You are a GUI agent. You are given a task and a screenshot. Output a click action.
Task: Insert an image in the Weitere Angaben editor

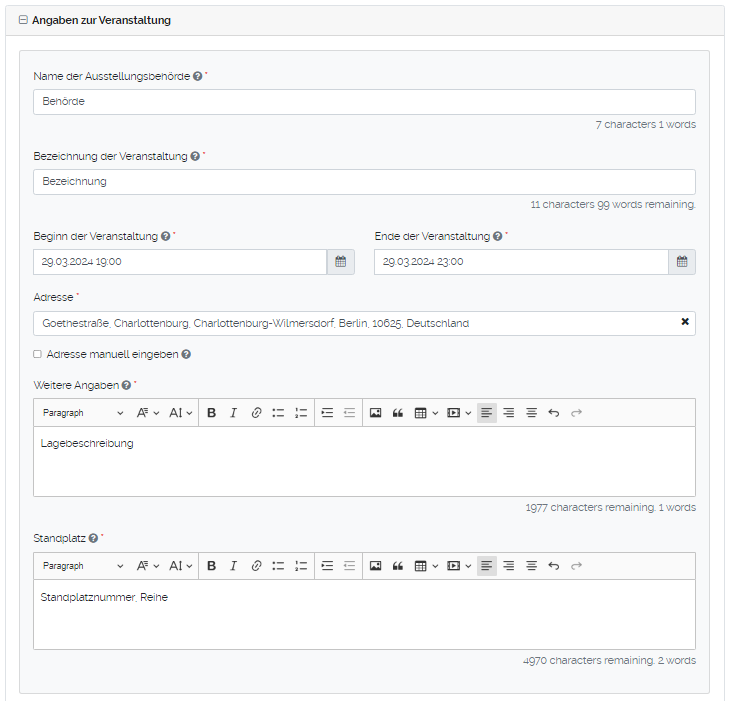pos(375,413)
